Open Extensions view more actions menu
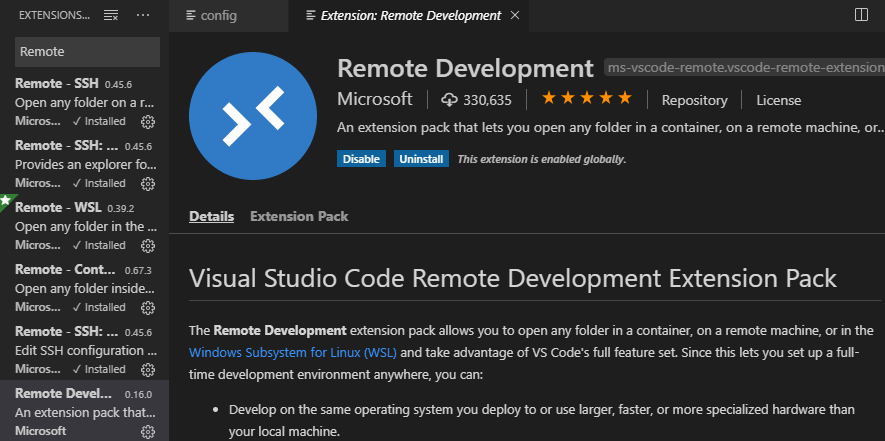Image resolution: width=885 pixels, height=441 pixels. point(143,15)
